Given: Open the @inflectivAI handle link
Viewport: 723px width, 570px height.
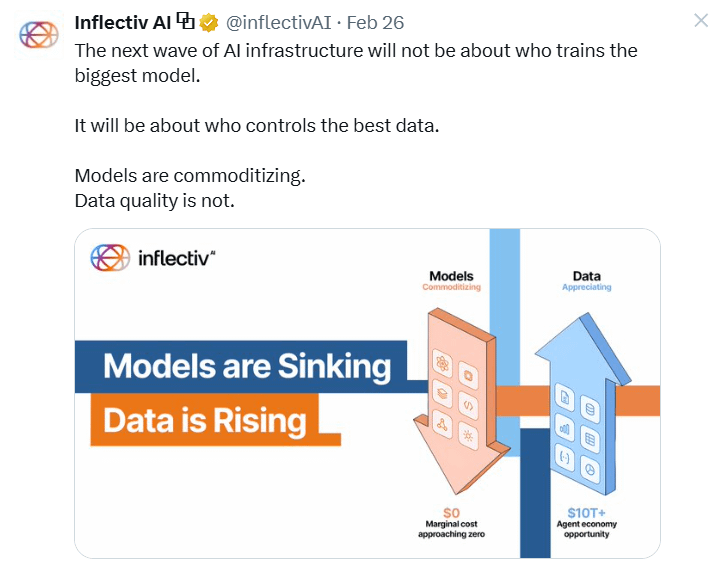Looking at the screenshot, I should point(277,22).
